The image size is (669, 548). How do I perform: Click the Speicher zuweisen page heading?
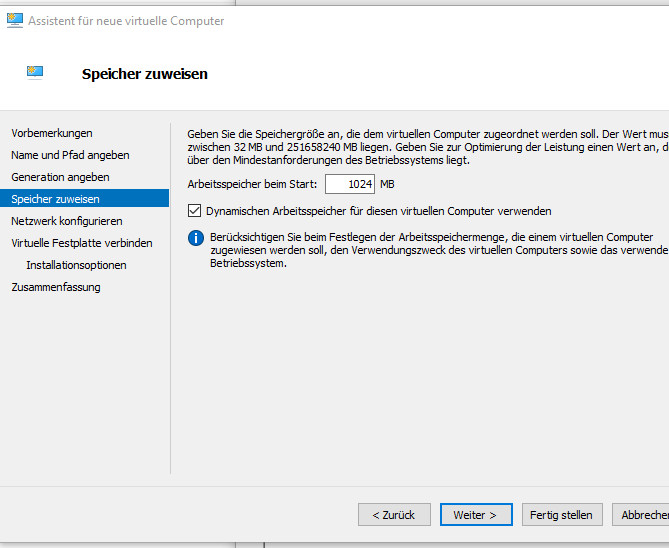(144, 74)
